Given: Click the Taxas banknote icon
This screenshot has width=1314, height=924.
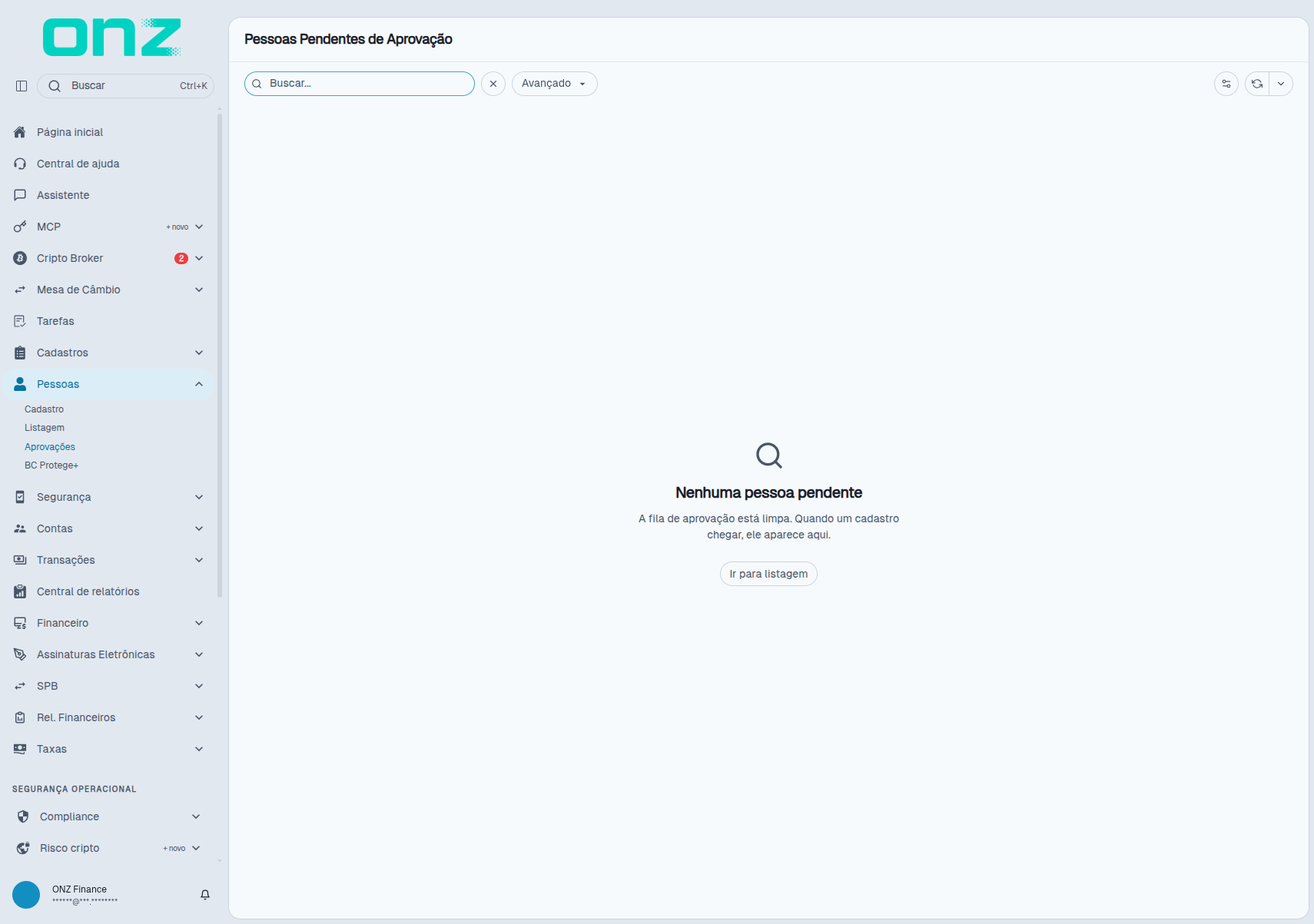Looking at the screenshot, I should 20,749.
